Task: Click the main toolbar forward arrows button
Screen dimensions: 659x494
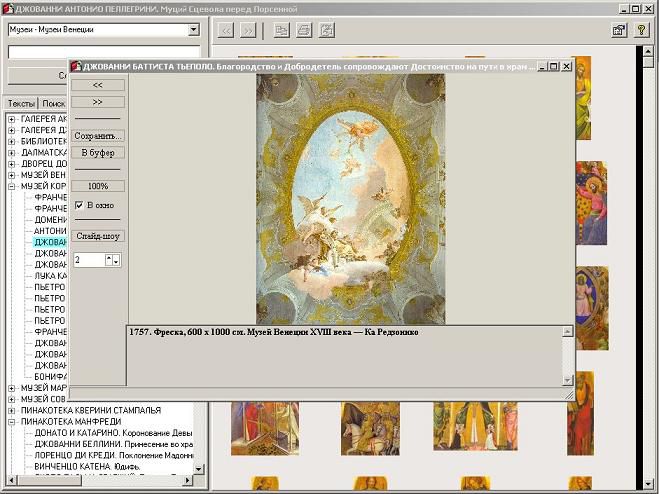Action: (x=248, y=30)
